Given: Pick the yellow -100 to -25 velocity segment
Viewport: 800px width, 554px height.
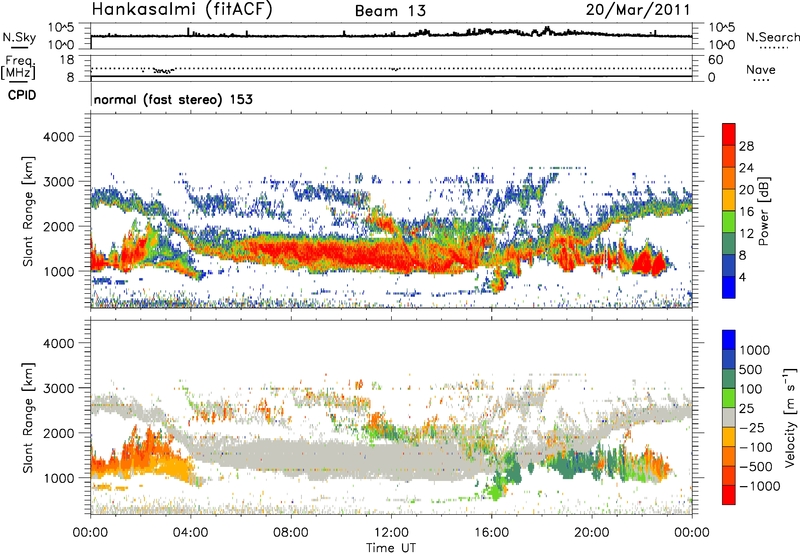Looking at the screenshot, I should click(x=729, y=437).
